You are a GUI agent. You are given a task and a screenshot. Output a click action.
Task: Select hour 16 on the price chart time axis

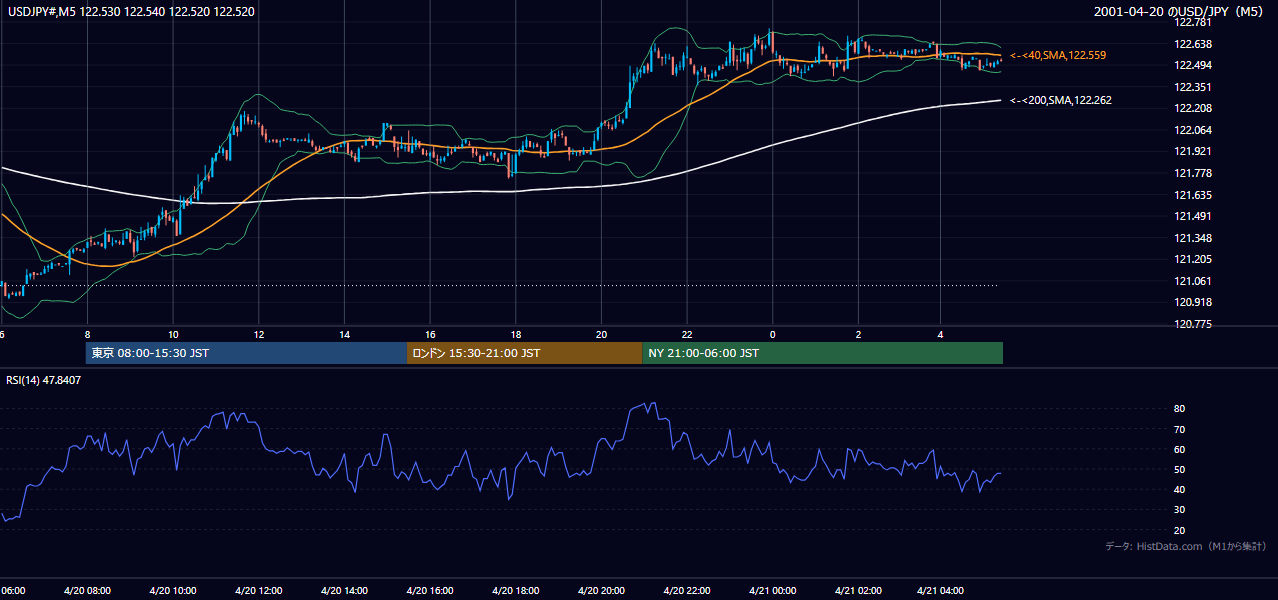pos(430,334)
